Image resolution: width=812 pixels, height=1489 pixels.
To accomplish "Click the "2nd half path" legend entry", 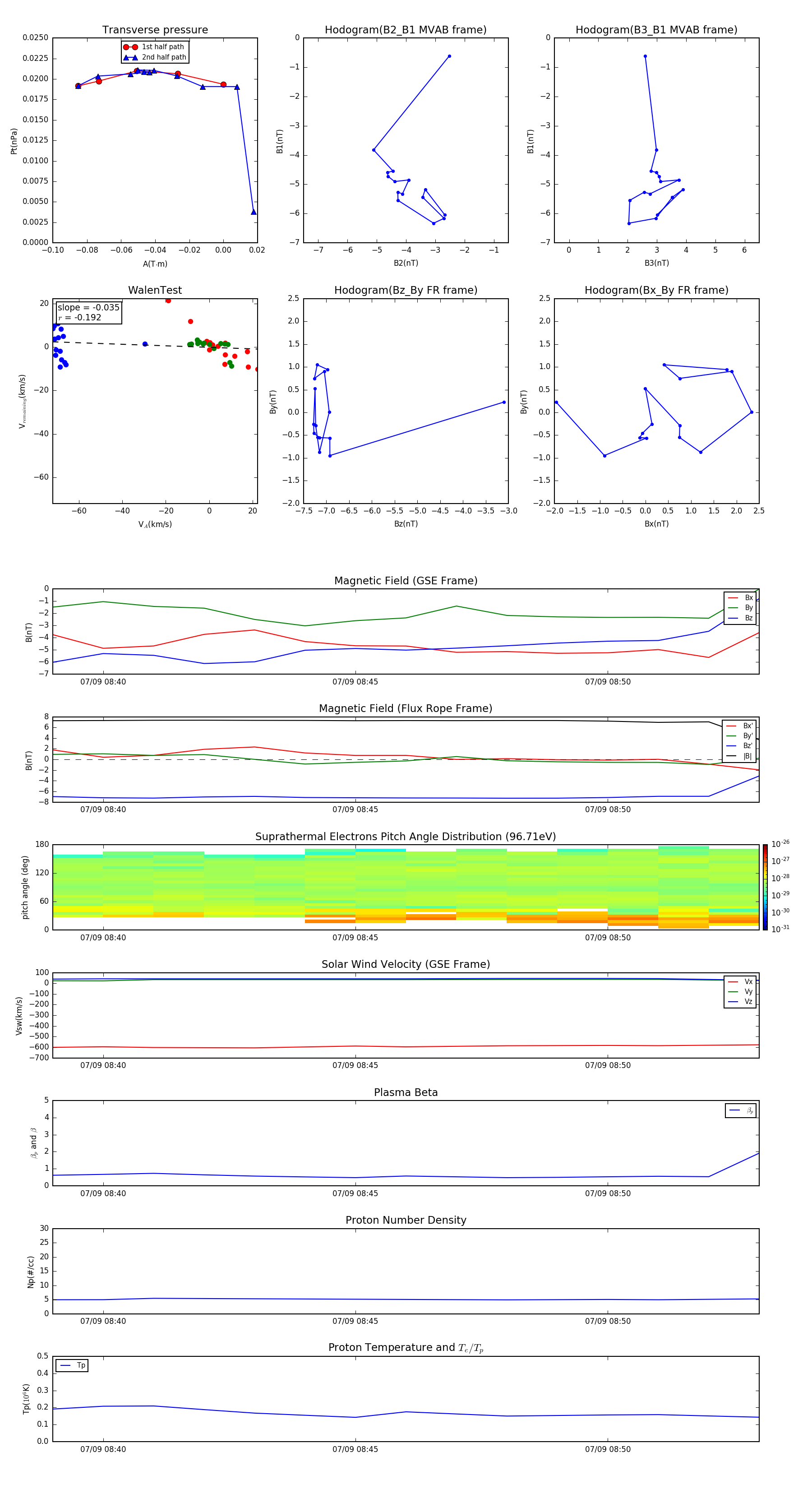I will click(x=156, y=57).
